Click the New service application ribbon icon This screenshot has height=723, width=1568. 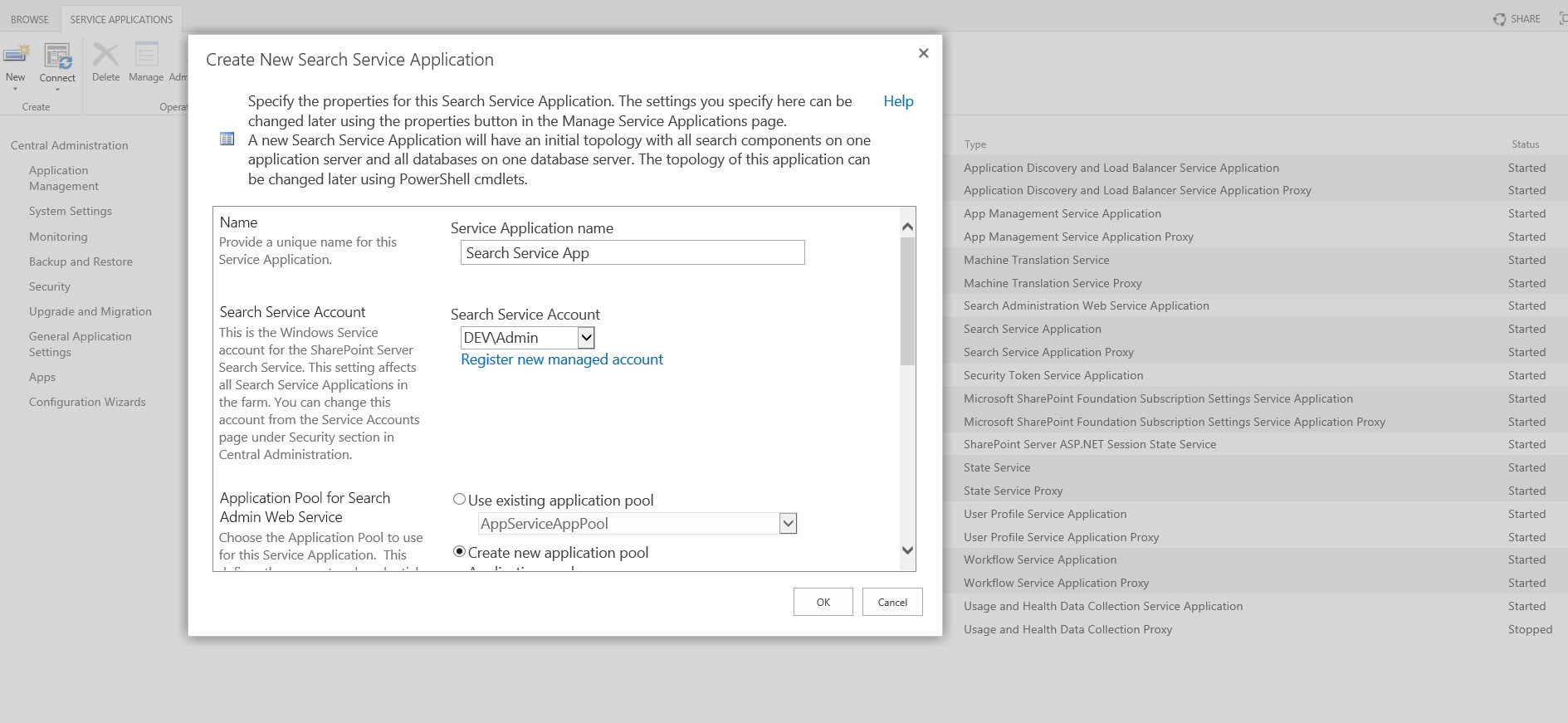tap(16, 56)
